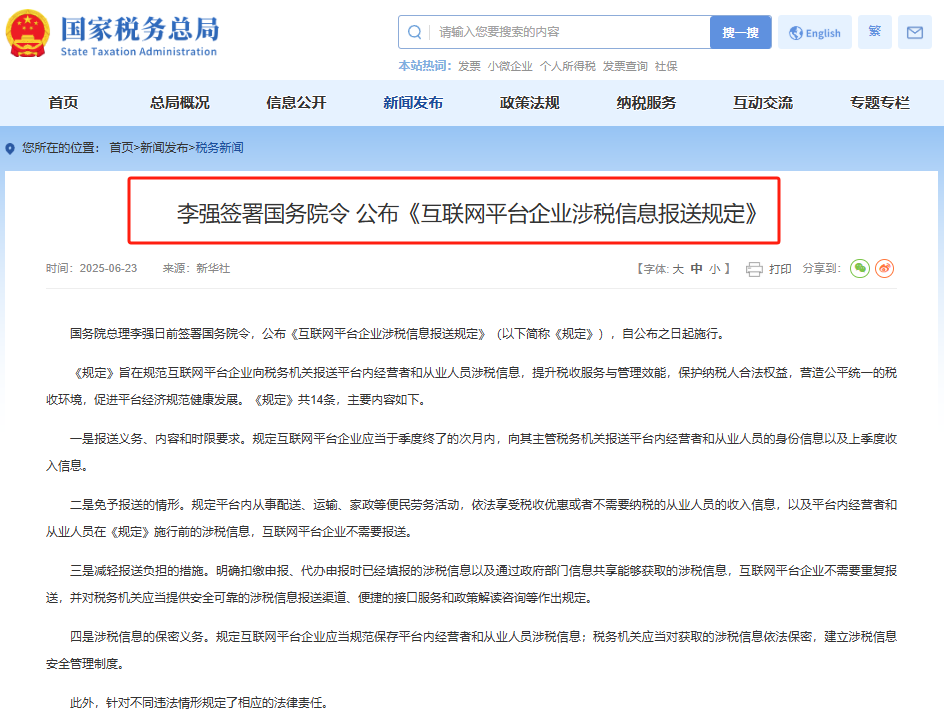Click the location pin icon in the breadcrumb bar

10,145
